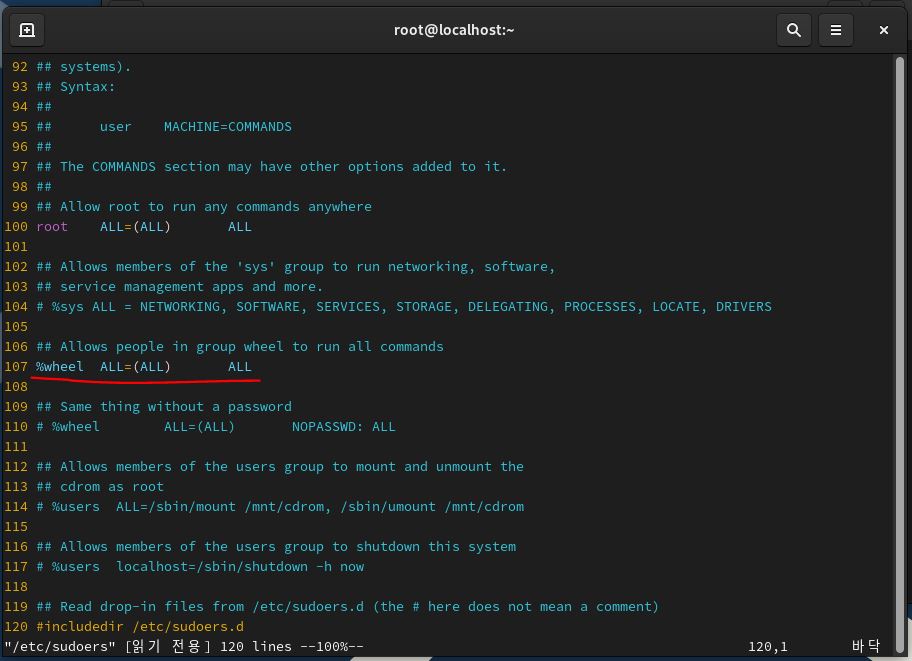Click the window title root@localhost:~
Screen dimensions: 912x661
pyautogui.click(x=454, y=30)
